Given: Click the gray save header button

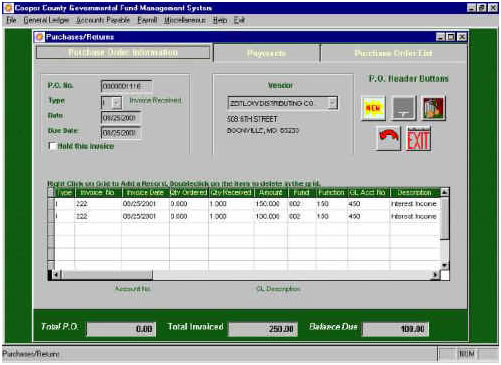Looking at the screenshot, I should tap(403, 108).
